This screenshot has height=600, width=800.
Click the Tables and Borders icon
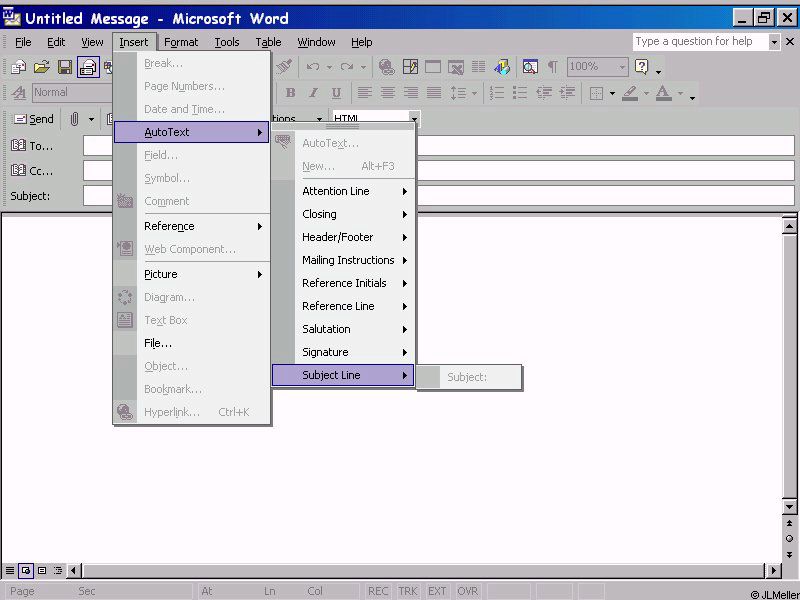410,67
